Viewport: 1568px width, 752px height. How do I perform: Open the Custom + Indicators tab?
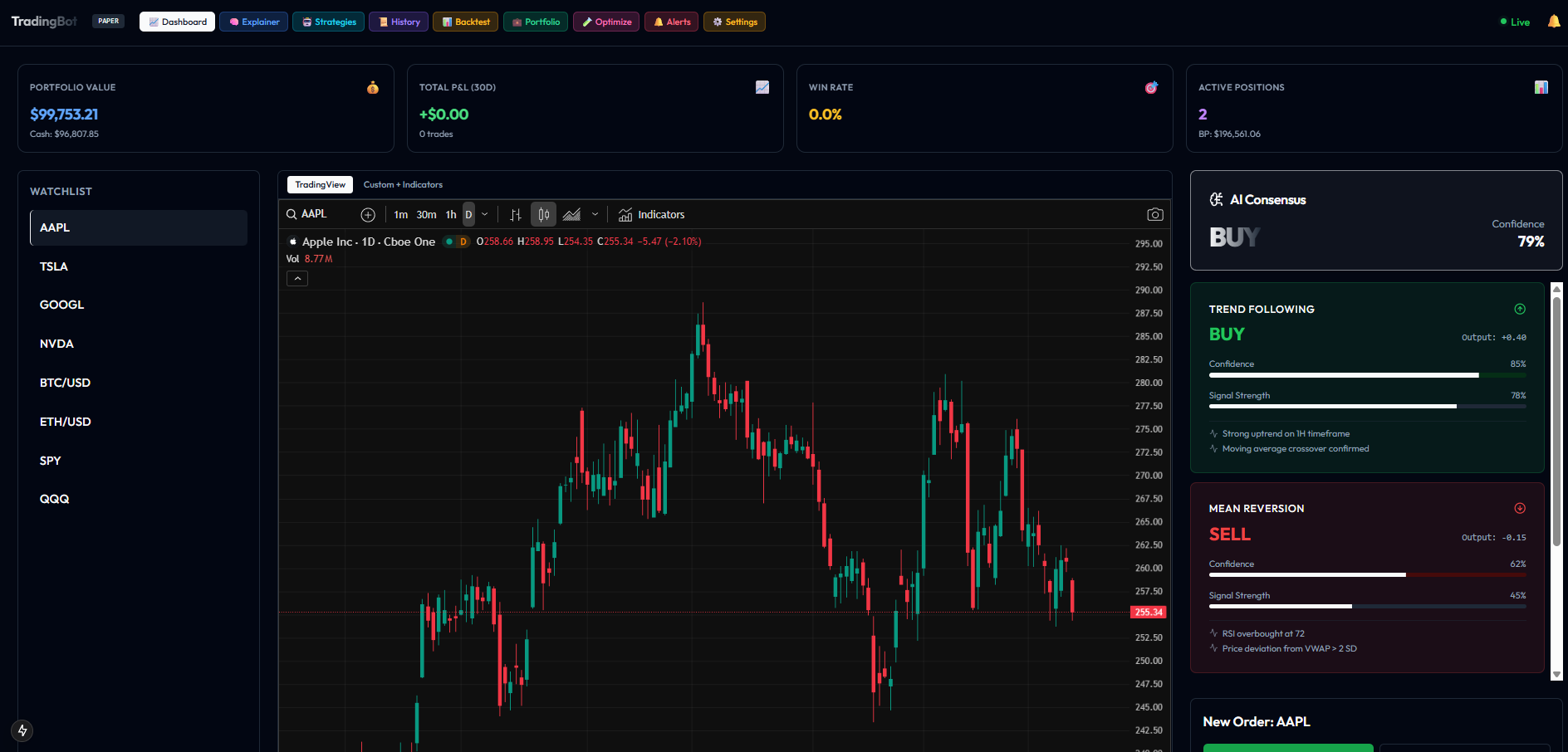click(x=404, y=184)
